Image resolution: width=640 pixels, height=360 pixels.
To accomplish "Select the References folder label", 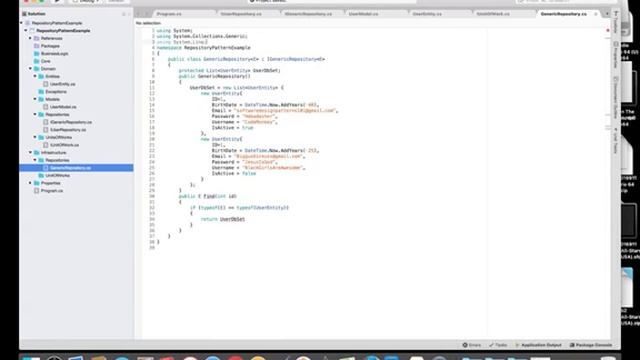I will click(52, 38).
